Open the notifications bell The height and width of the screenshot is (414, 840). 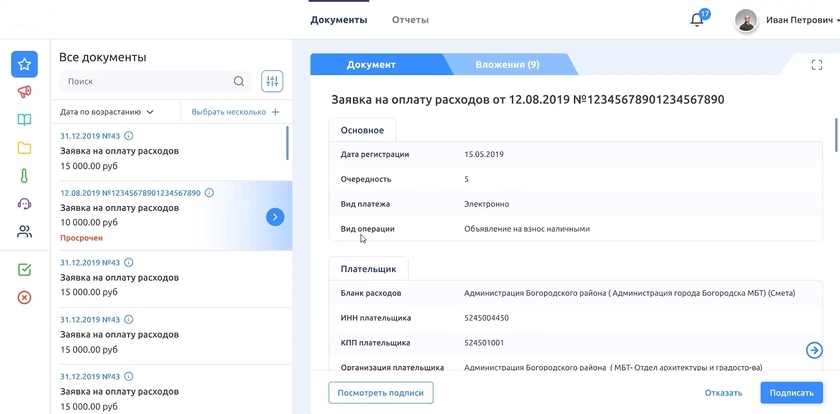click(697, 20)
